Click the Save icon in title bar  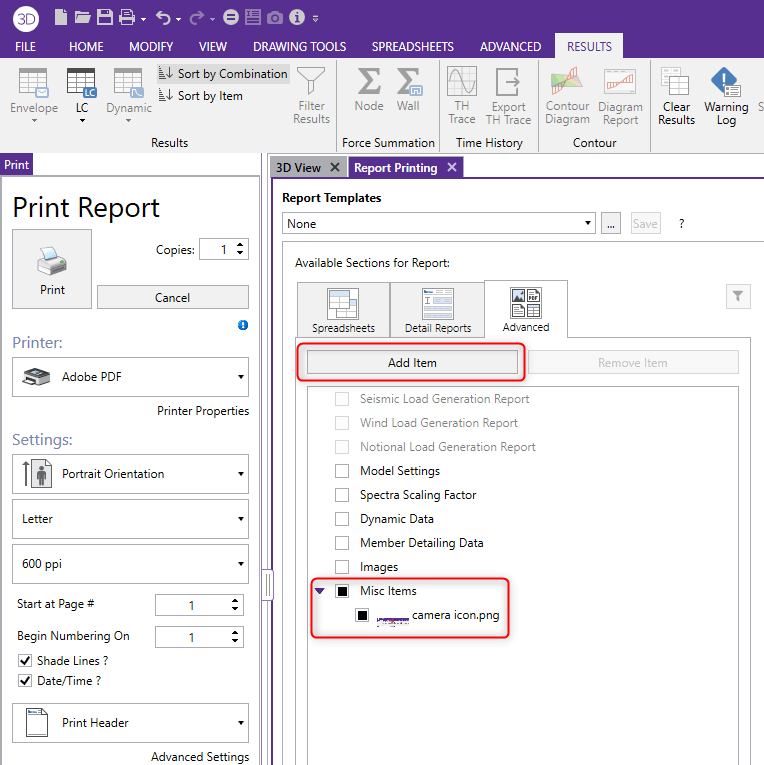(x=105, y=17)
